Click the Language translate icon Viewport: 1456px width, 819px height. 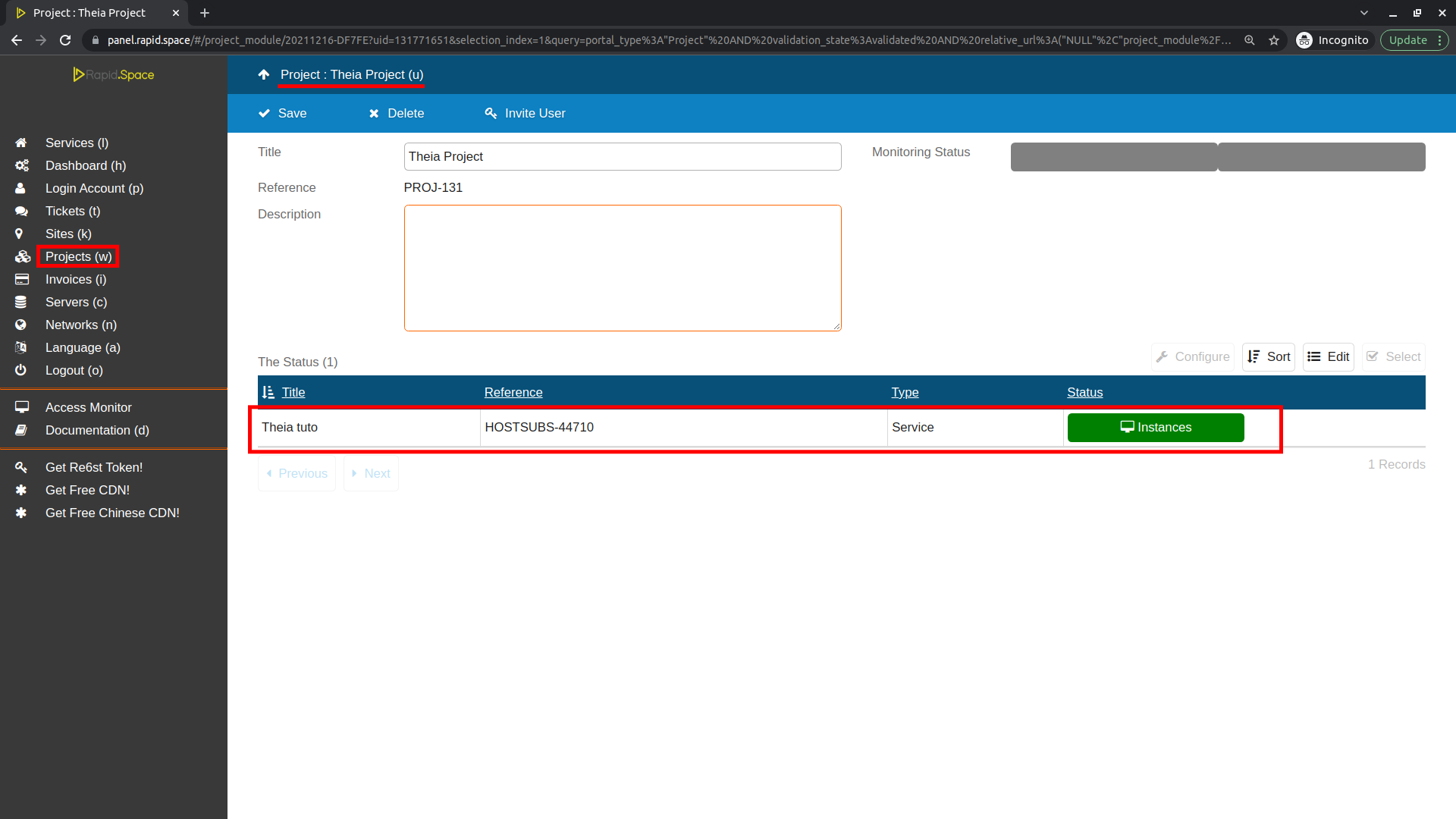[x=20, y=347]
